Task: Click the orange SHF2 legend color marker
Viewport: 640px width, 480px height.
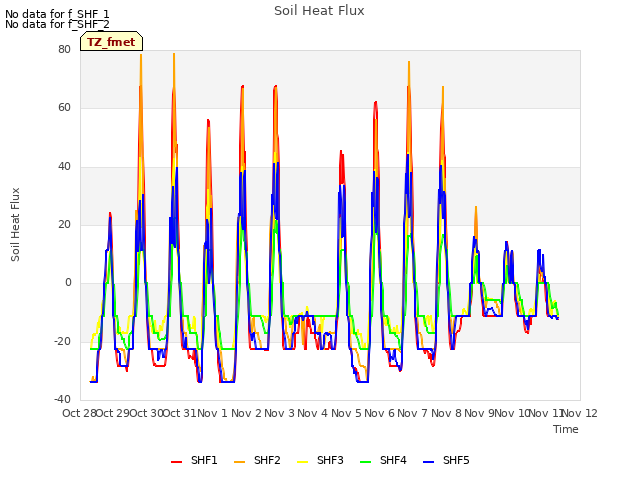Action: pyautogui.click(x=240, y=462)
